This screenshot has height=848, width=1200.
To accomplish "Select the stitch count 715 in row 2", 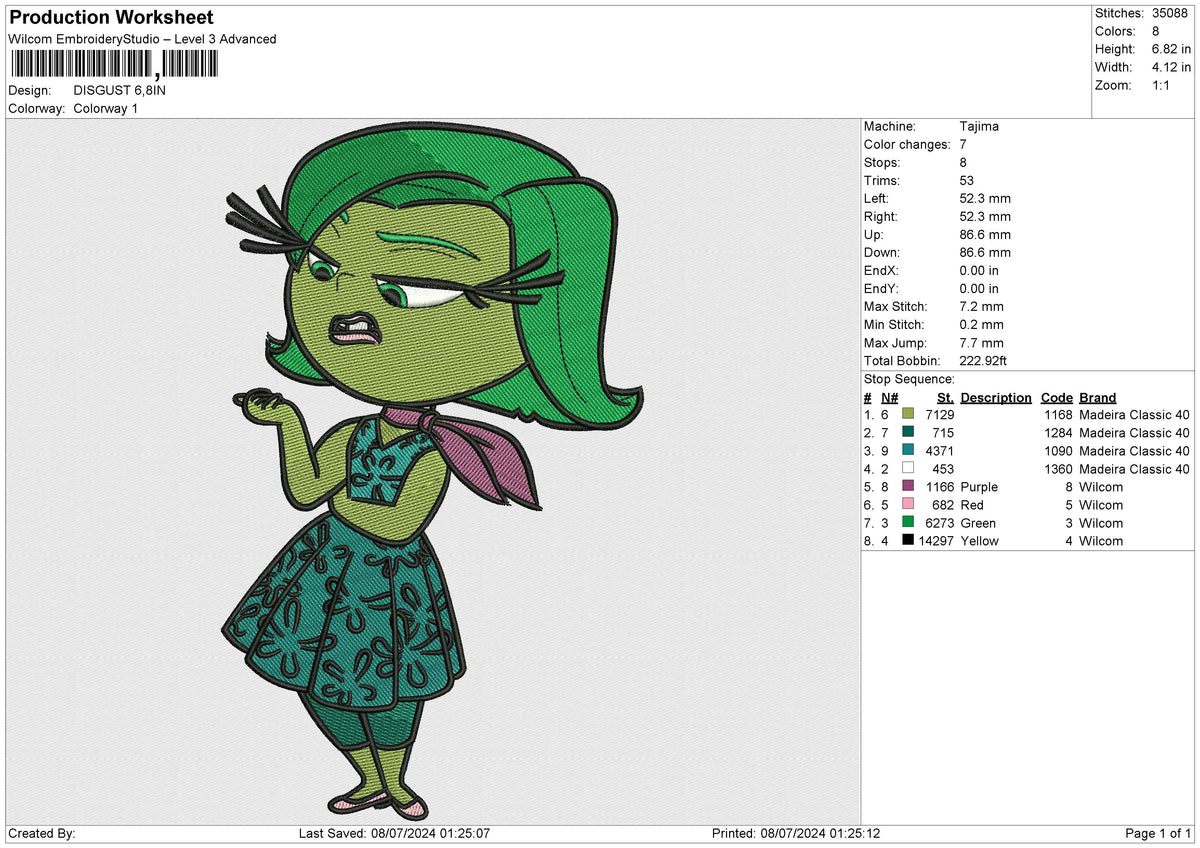I will point(943,433).
